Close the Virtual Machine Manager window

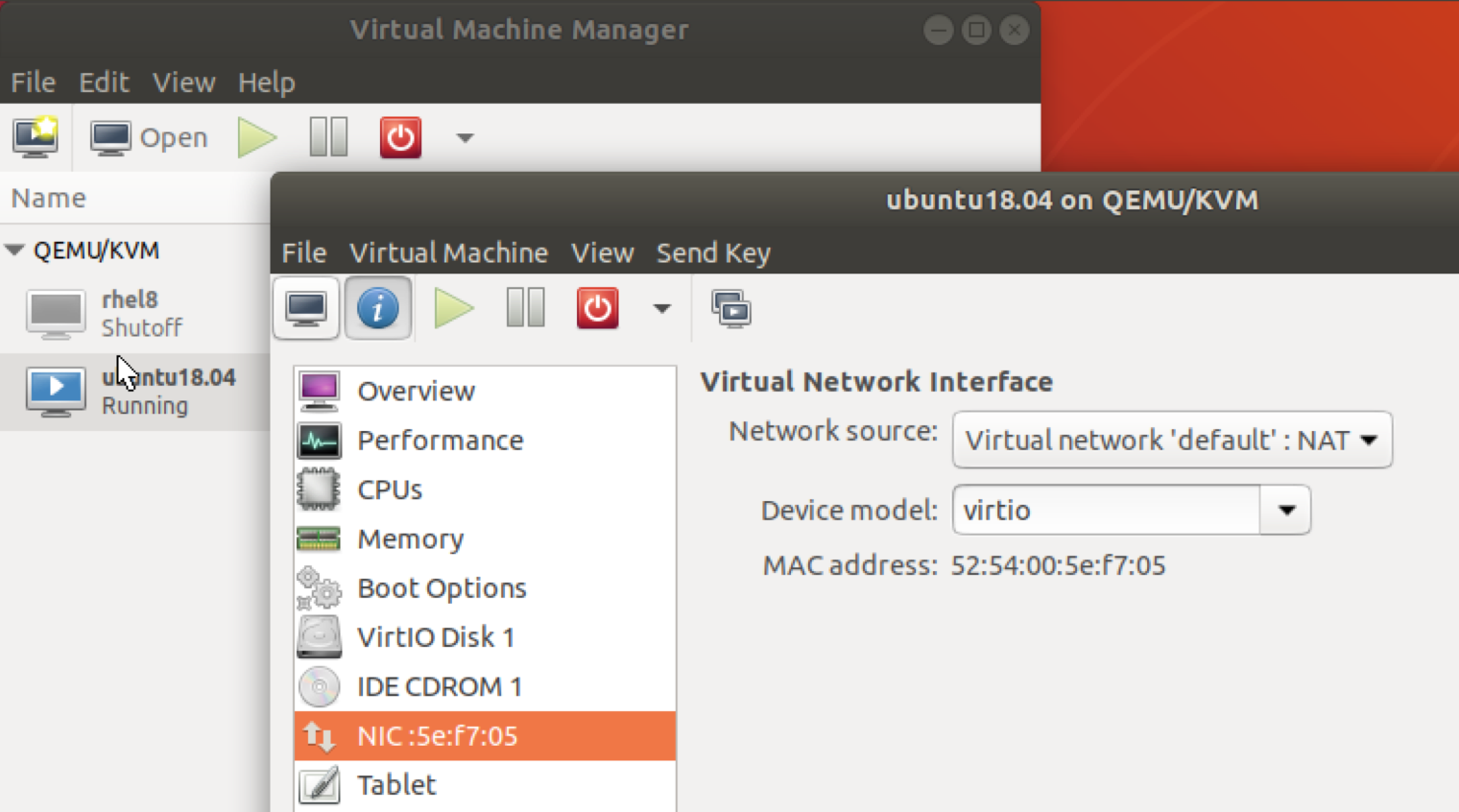[1014, 30]
